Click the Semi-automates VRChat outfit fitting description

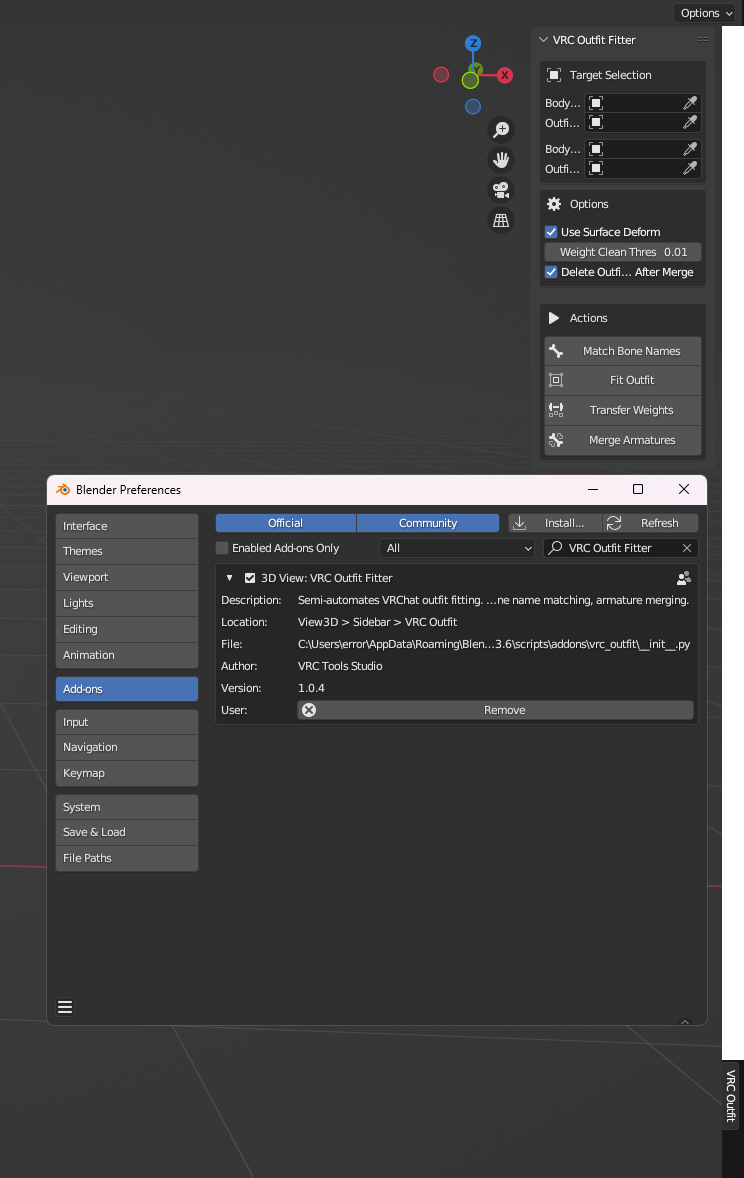(493, 600)
